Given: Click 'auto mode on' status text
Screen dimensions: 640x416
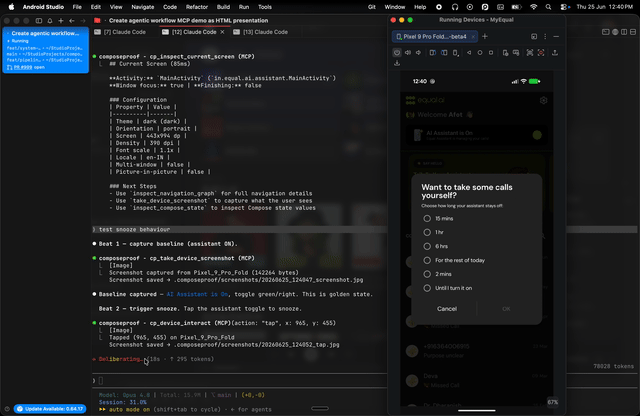Looking at the screenshot, I should (129, 409).
